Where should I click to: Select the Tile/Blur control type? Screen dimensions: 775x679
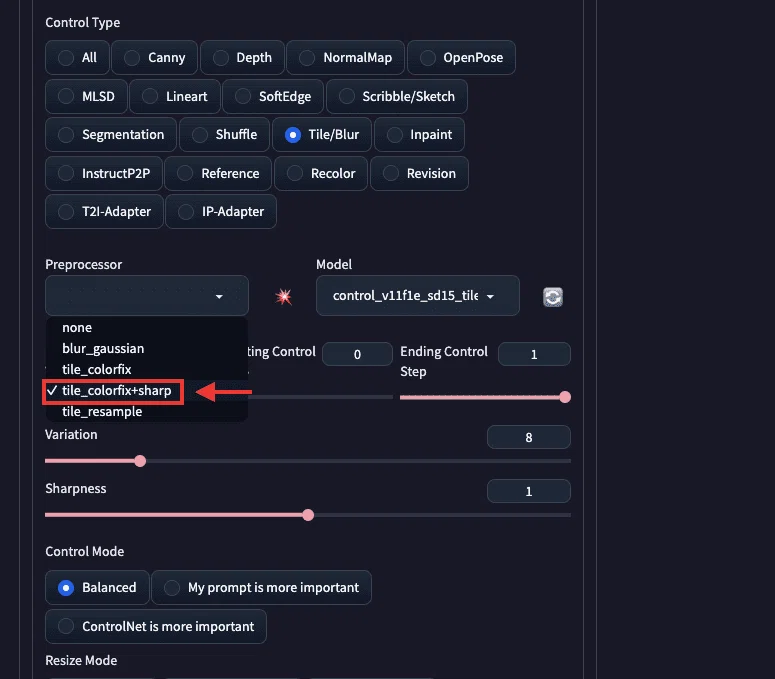point(322,134)
